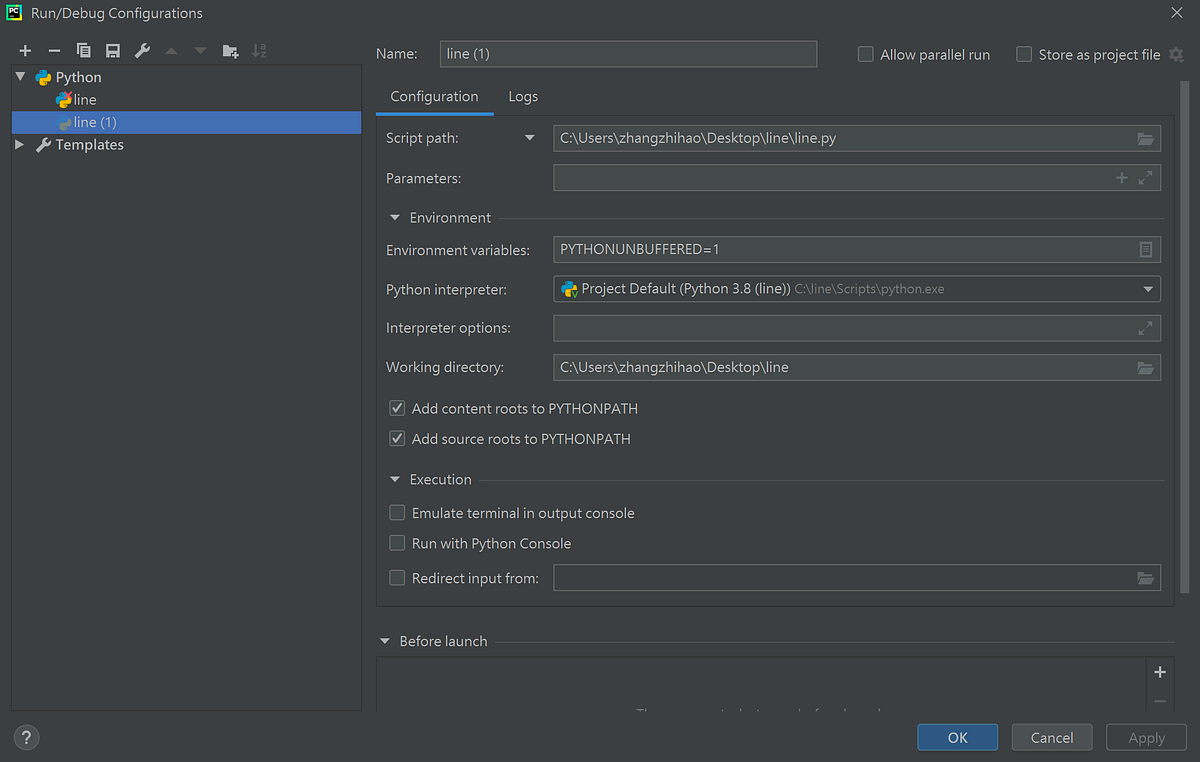Collapse the Environment section
The image size is (1200, 762).
tap(396, 218)
